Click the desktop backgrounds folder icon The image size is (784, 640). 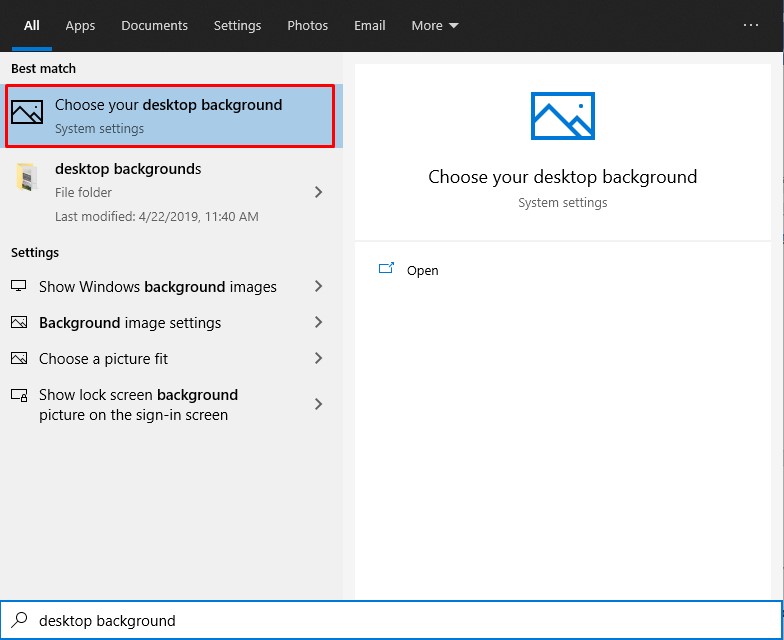pyautogui.click(x=26, y=178)
